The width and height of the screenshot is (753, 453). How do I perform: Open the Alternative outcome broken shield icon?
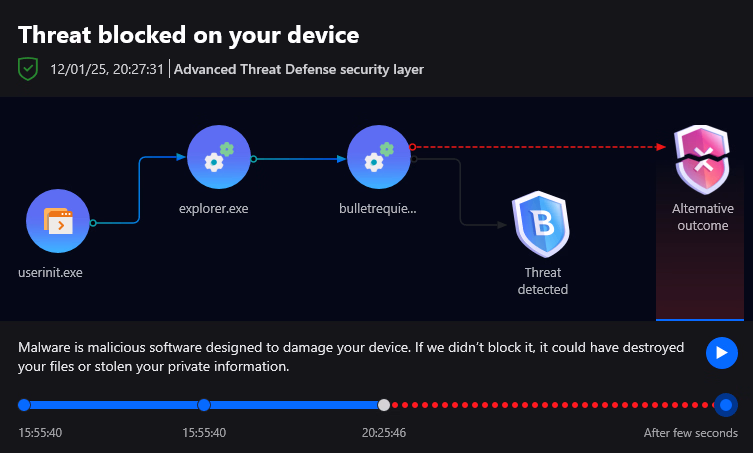(702, 158)
